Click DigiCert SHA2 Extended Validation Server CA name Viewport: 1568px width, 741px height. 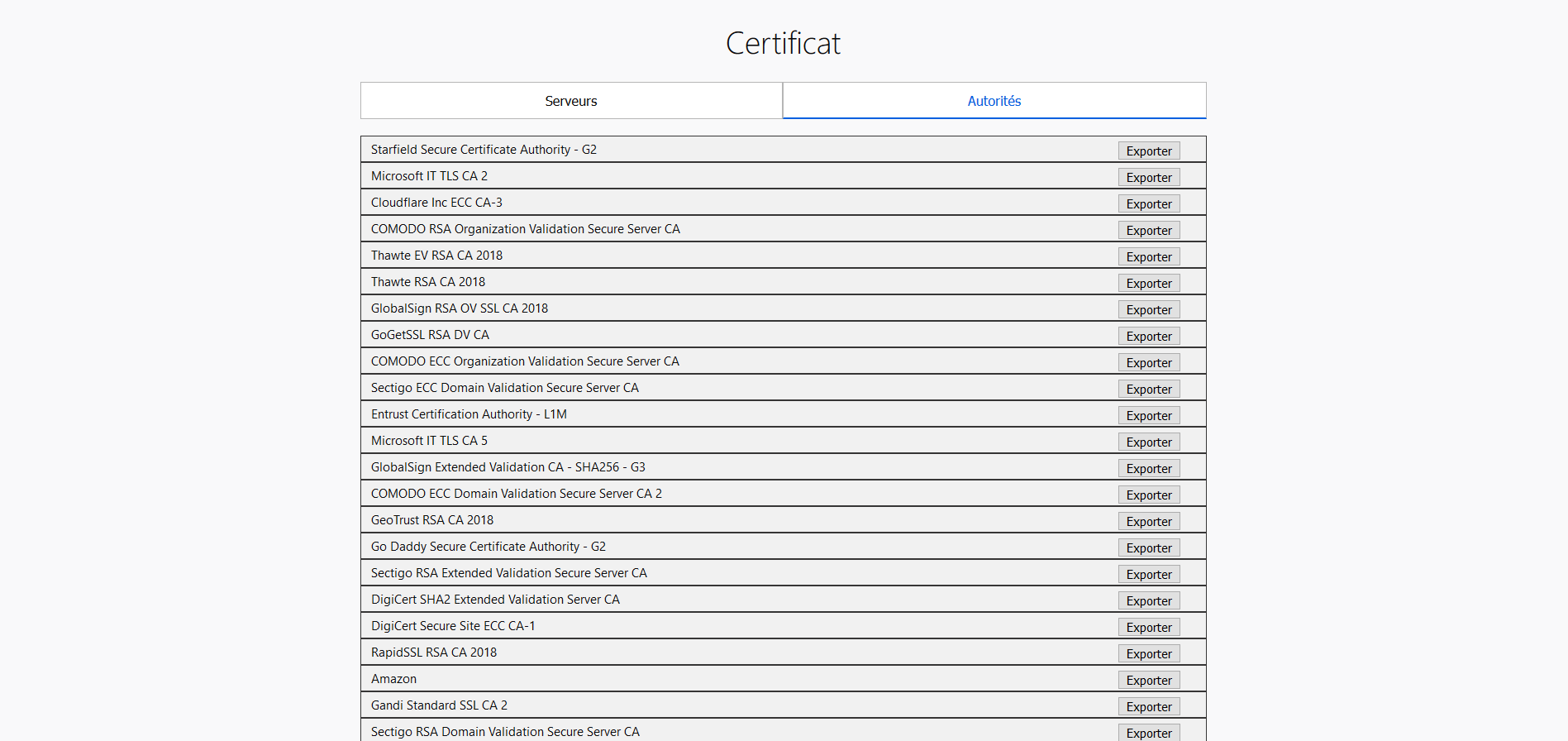pyautogui.click(x=495, y=600)
